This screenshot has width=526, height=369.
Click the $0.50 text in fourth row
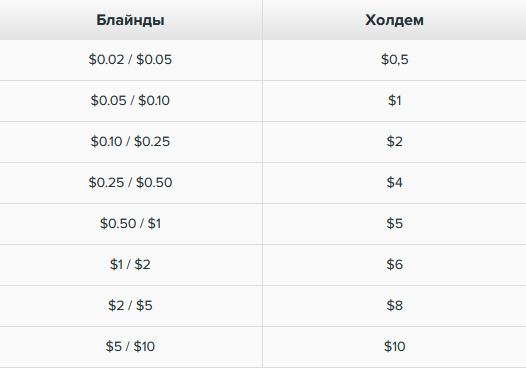pyautogui.click(x=154, y=183)
